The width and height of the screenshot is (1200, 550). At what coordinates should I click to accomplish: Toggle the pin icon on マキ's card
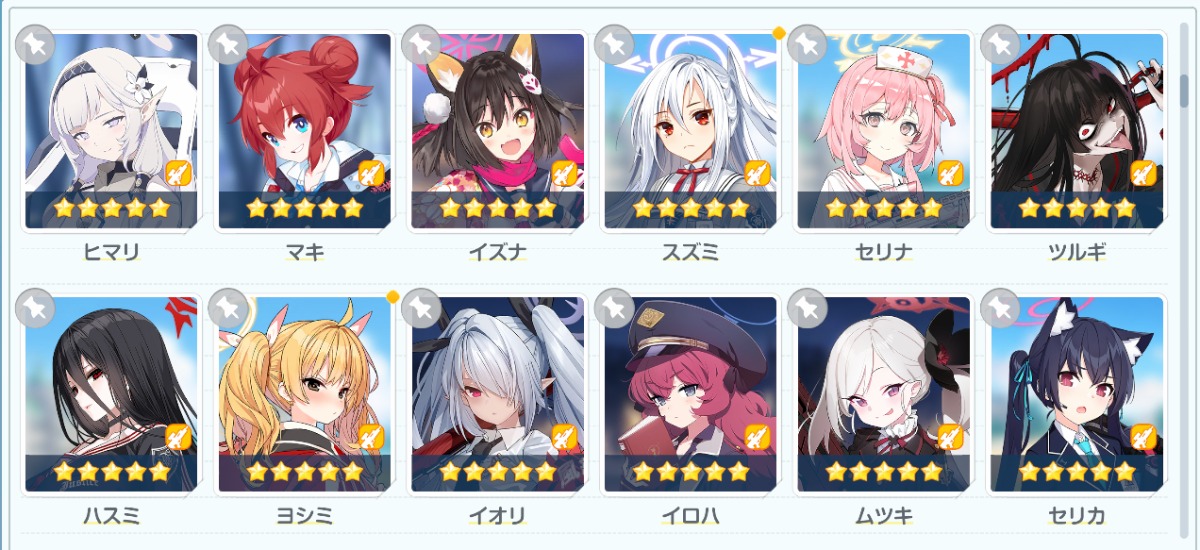point(228,44)
